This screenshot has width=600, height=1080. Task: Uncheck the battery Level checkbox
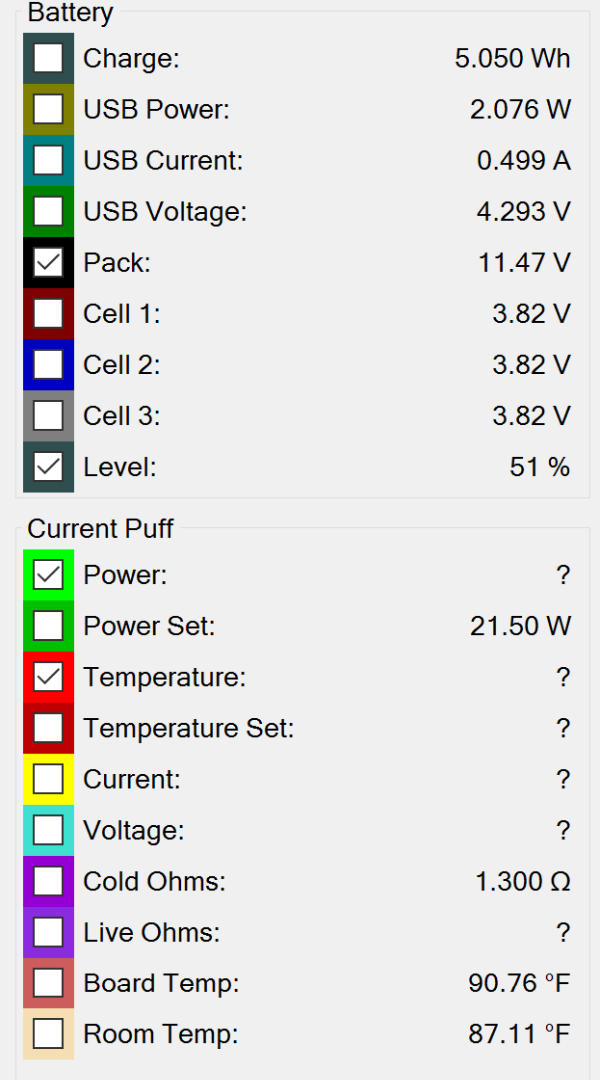48,466
